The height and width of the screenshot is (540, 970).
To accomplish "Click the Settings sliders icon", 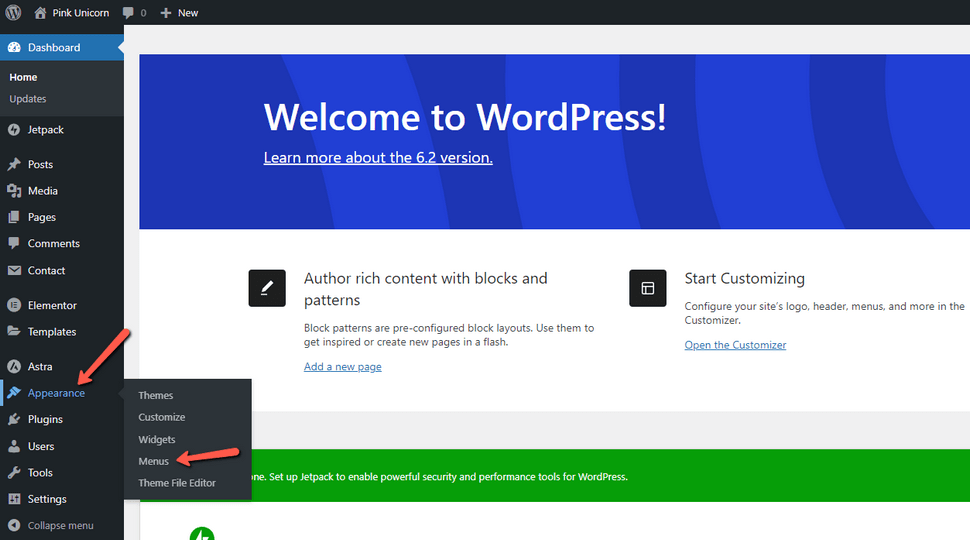I will (x=14, y=499).
